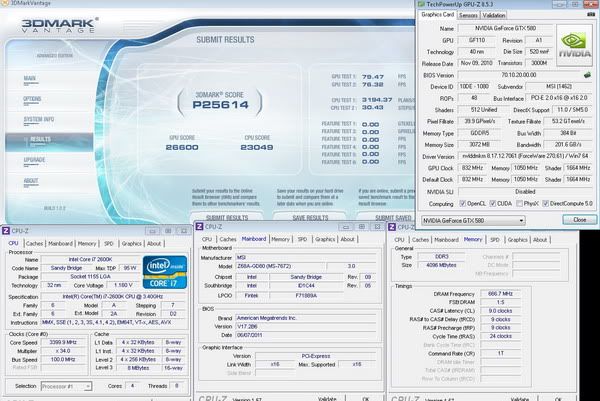This screenshot has width=600, height=401.
Task: Click the GPU-Z Name field NVIDIA GeForce GTX 580
Action: coord(505,28)
